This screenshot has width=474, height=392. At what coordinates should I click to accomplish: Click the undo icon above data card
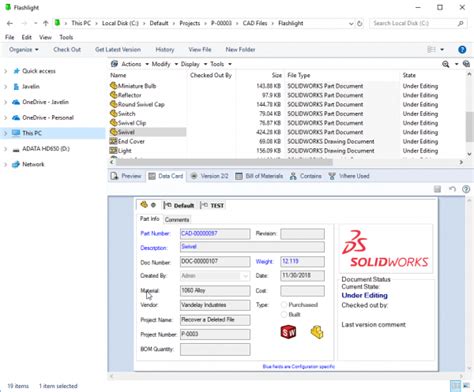tap(452, 189)
